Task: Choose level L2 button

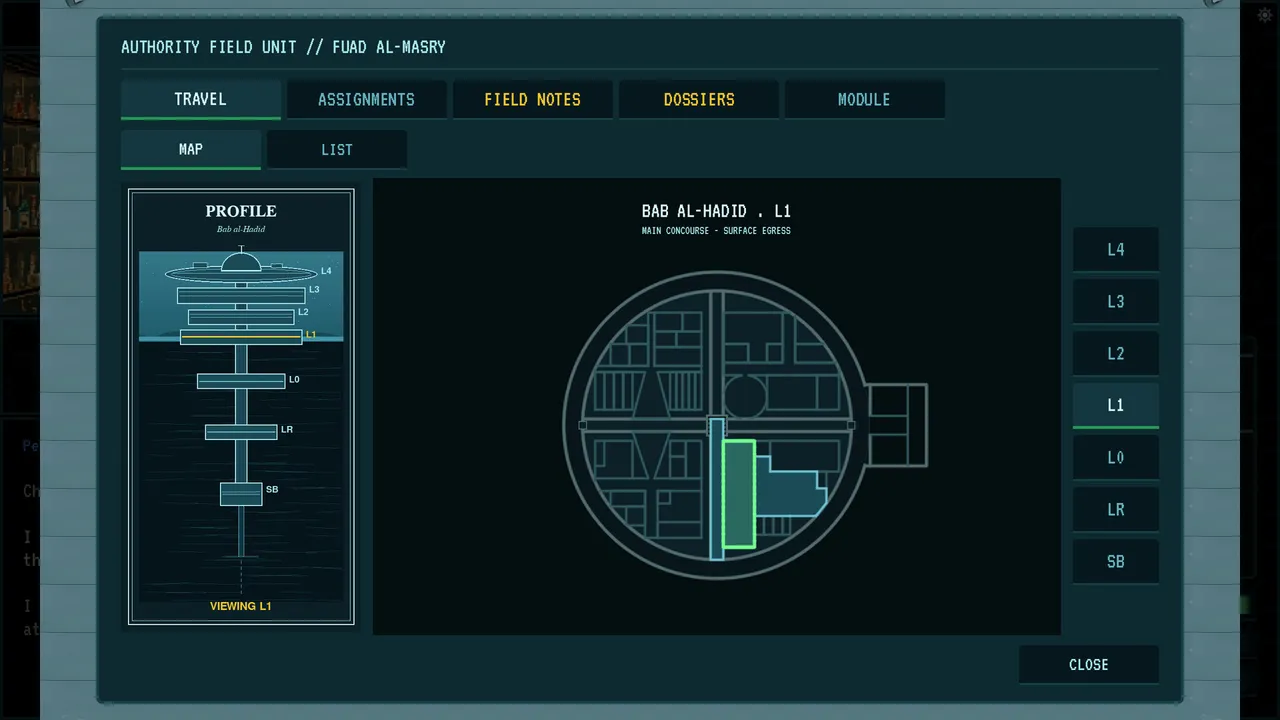Action: tap(1115, 353)
